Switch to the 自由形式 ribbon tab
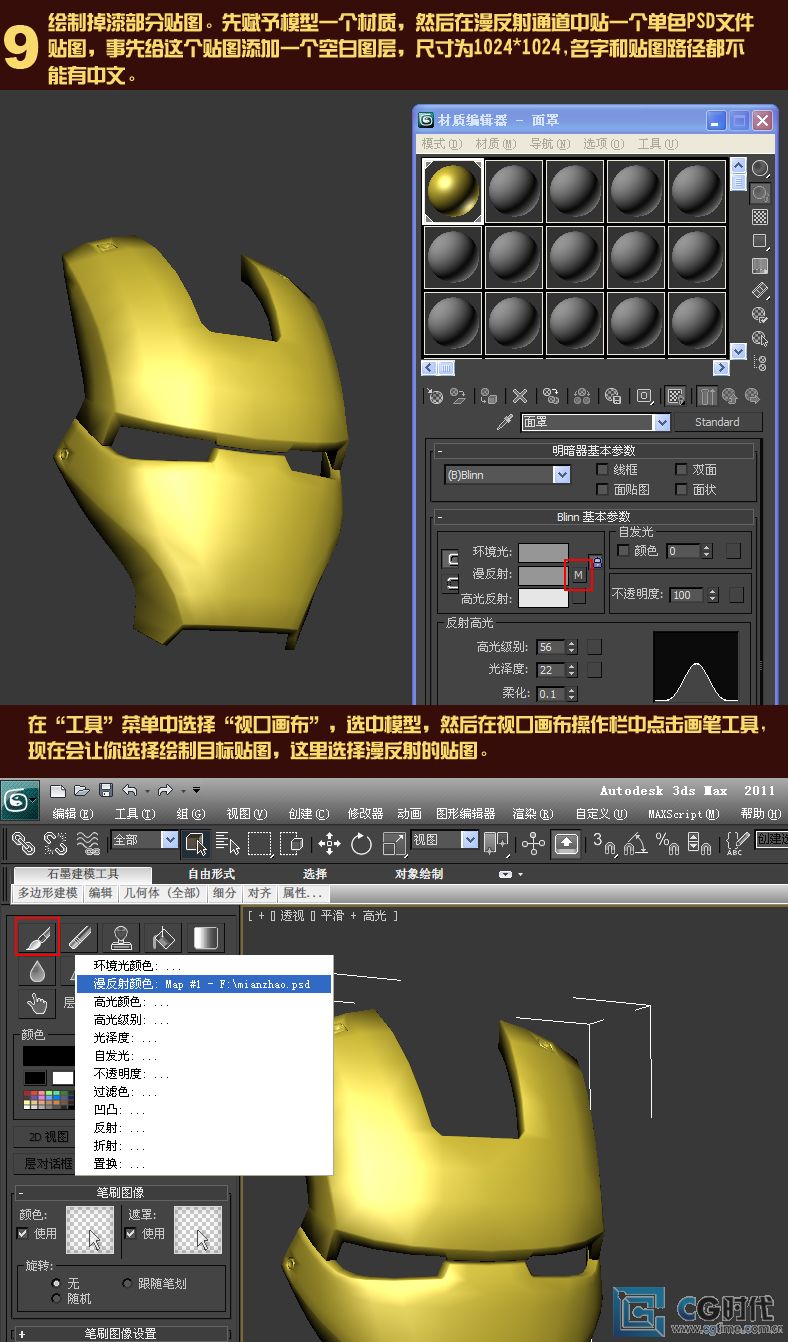Image resolution: width=788 pixels, height=1342 pixels. (x=211, y=874)
